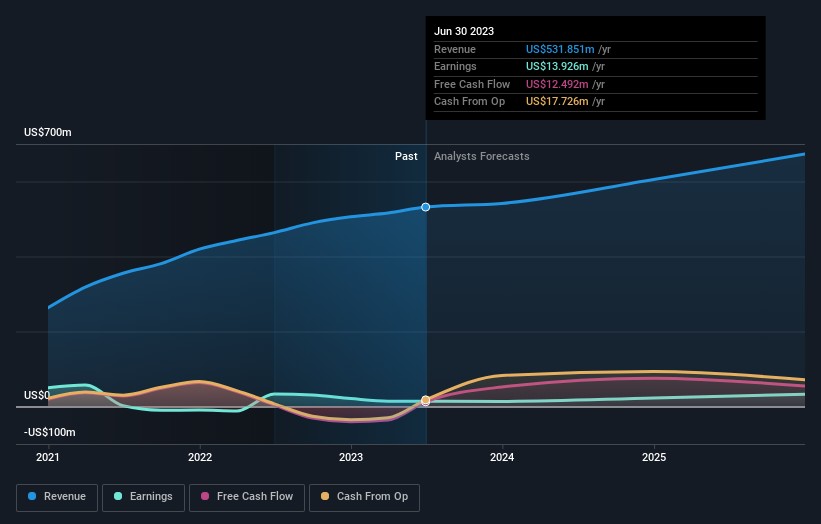Click the US$700m y-axis label

48,132
